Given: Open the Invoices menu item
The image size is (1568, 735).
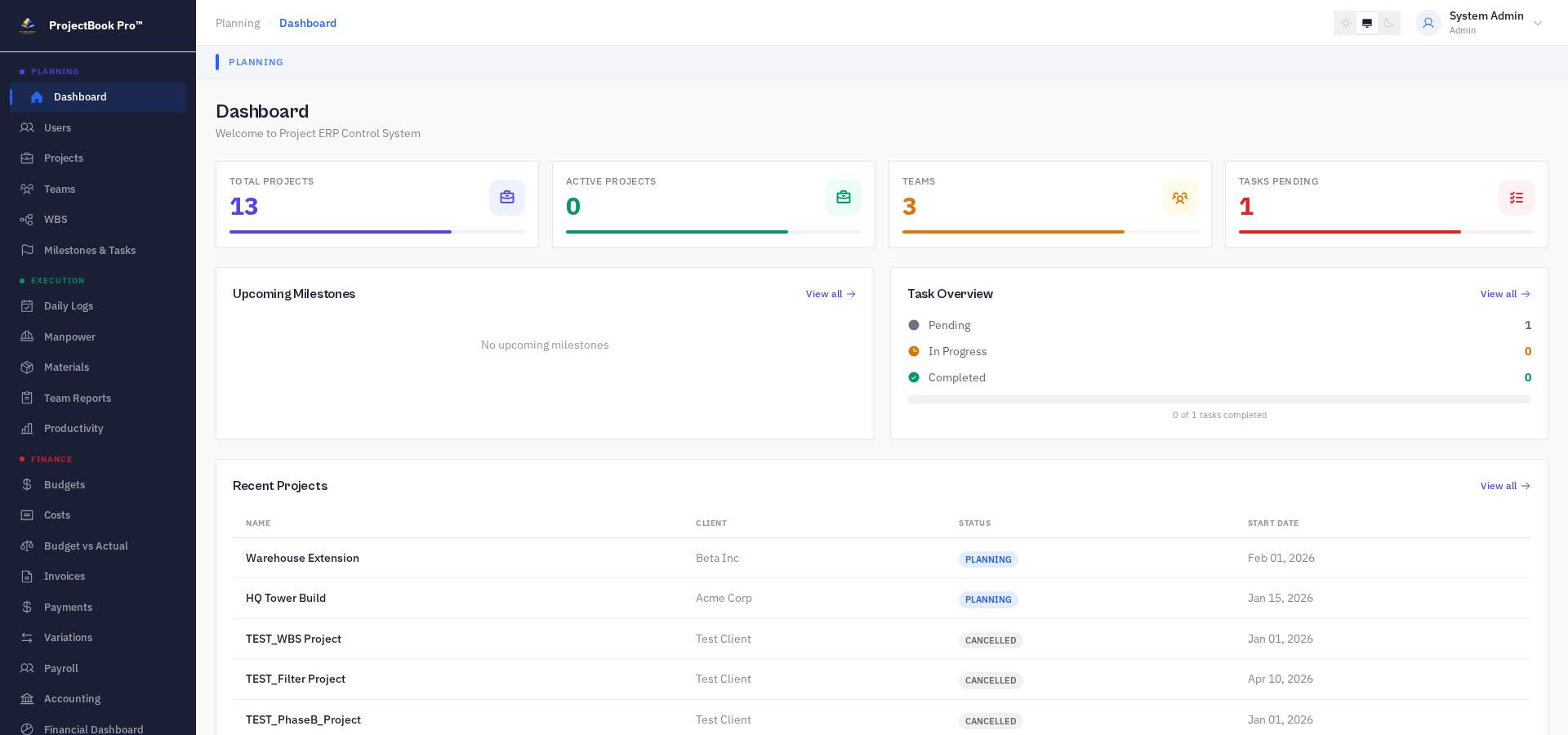Looking at the screenshot, I should pyautogui.click(x=98, y=576).
